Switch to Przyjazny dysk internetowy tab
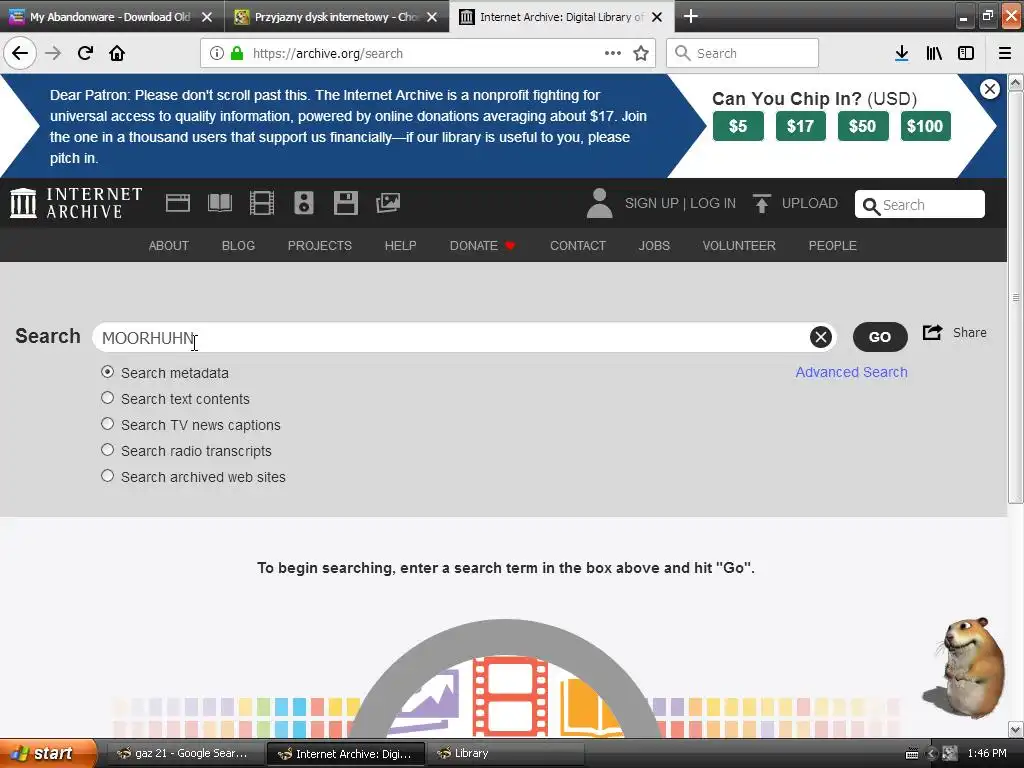 click(x=336, y=17)
